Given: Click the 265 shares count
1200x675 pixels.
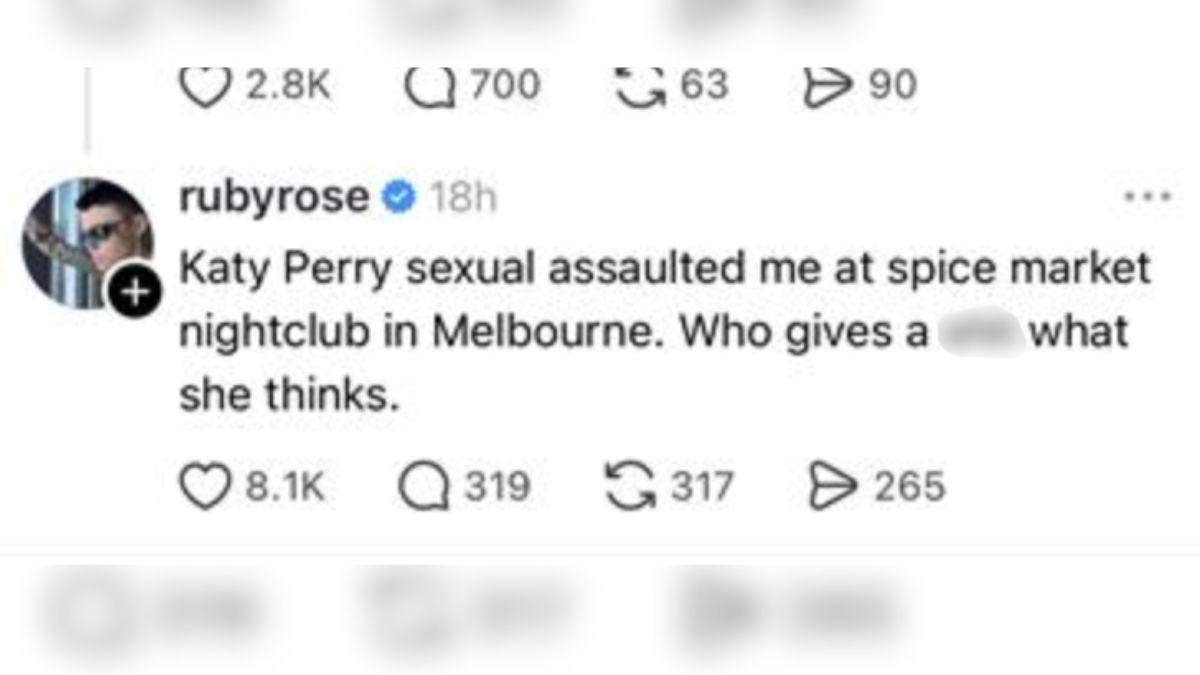Looking at the screenshot, I should [909, 487].
